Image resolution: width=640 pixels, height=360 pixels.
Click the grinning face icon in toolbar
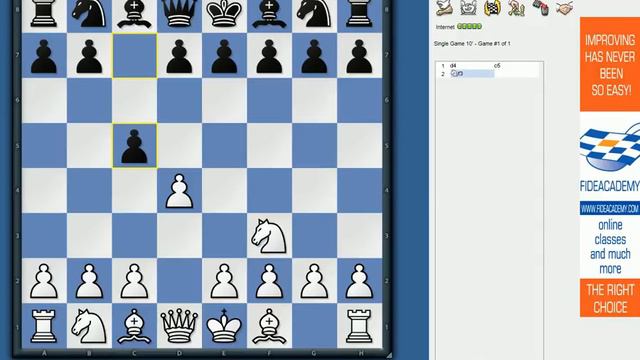click(468, 8)
